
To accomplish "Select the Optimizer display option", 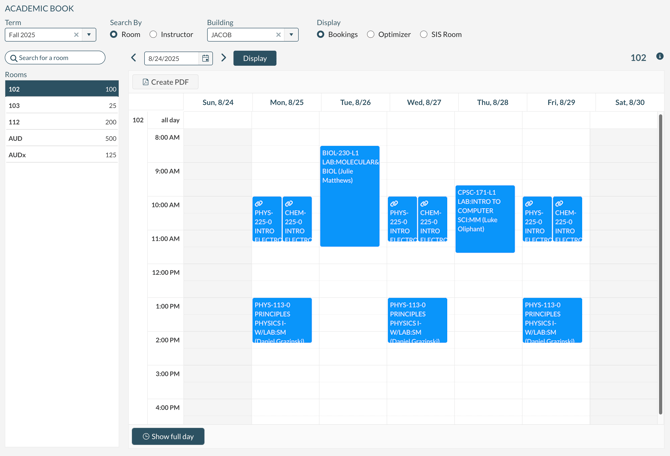I will (371, 35).
